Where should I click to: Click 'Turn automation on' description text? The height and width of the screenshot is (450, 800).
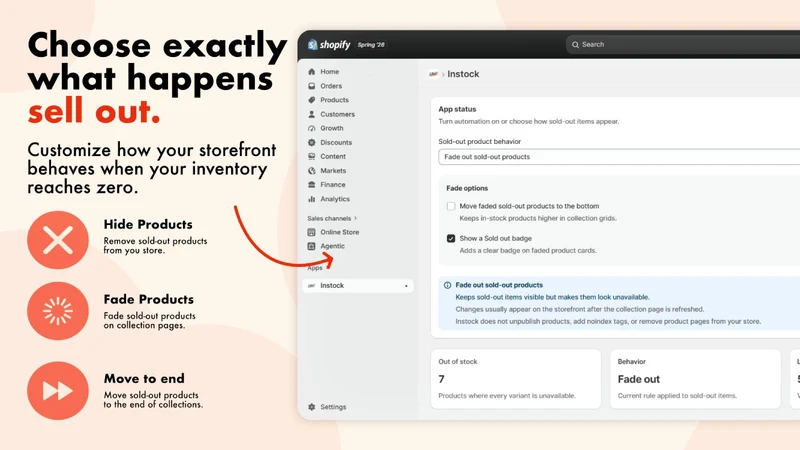[x=529, y=121]
